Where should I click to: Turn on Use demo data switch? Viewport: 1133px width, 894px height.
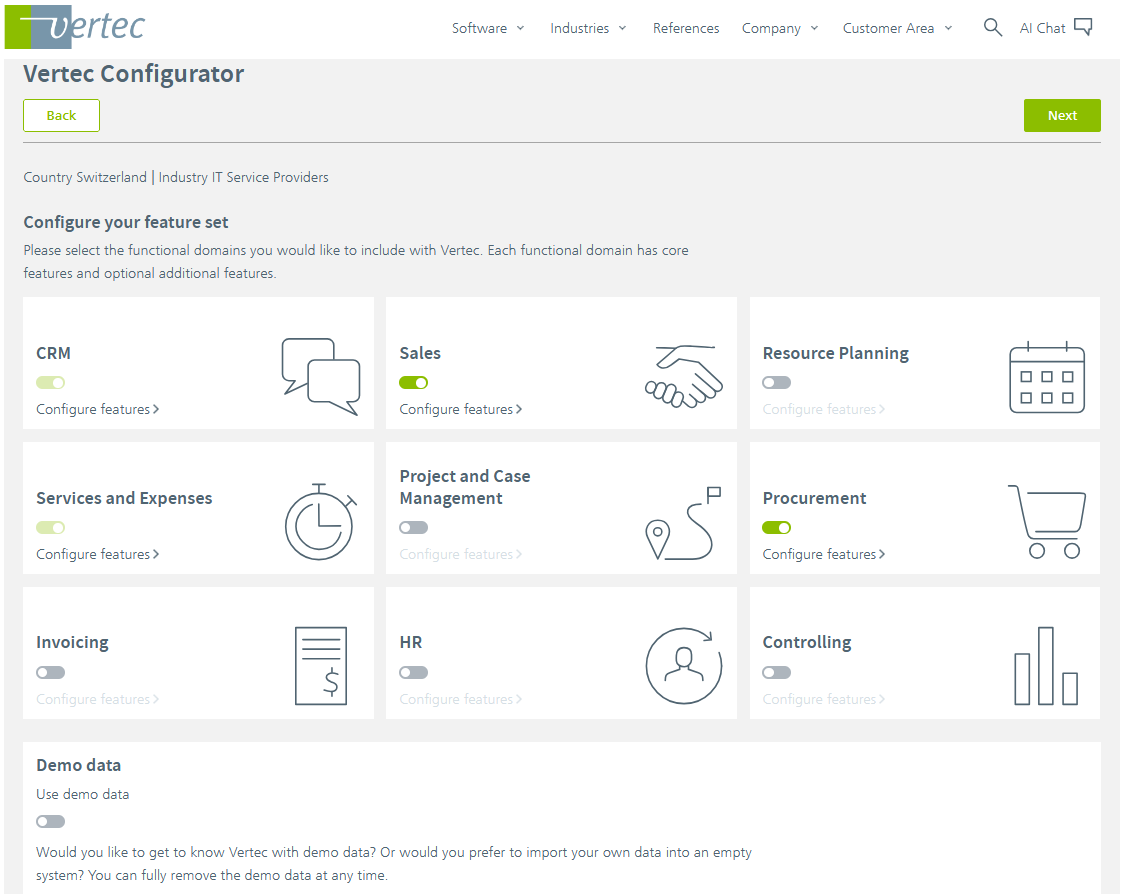tap(51, 822)
